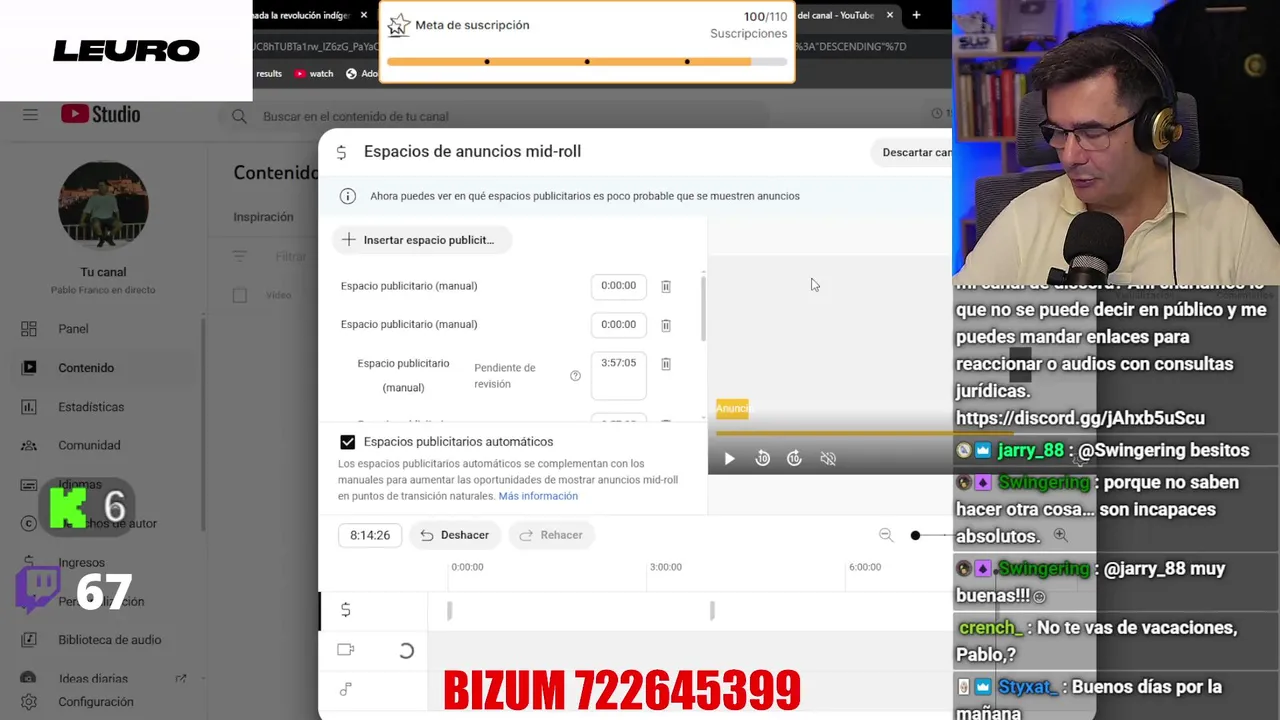Edit the first ad slot 0:00:00 time field
This screenshot has height=720, width=1280.
pos(618,286)
